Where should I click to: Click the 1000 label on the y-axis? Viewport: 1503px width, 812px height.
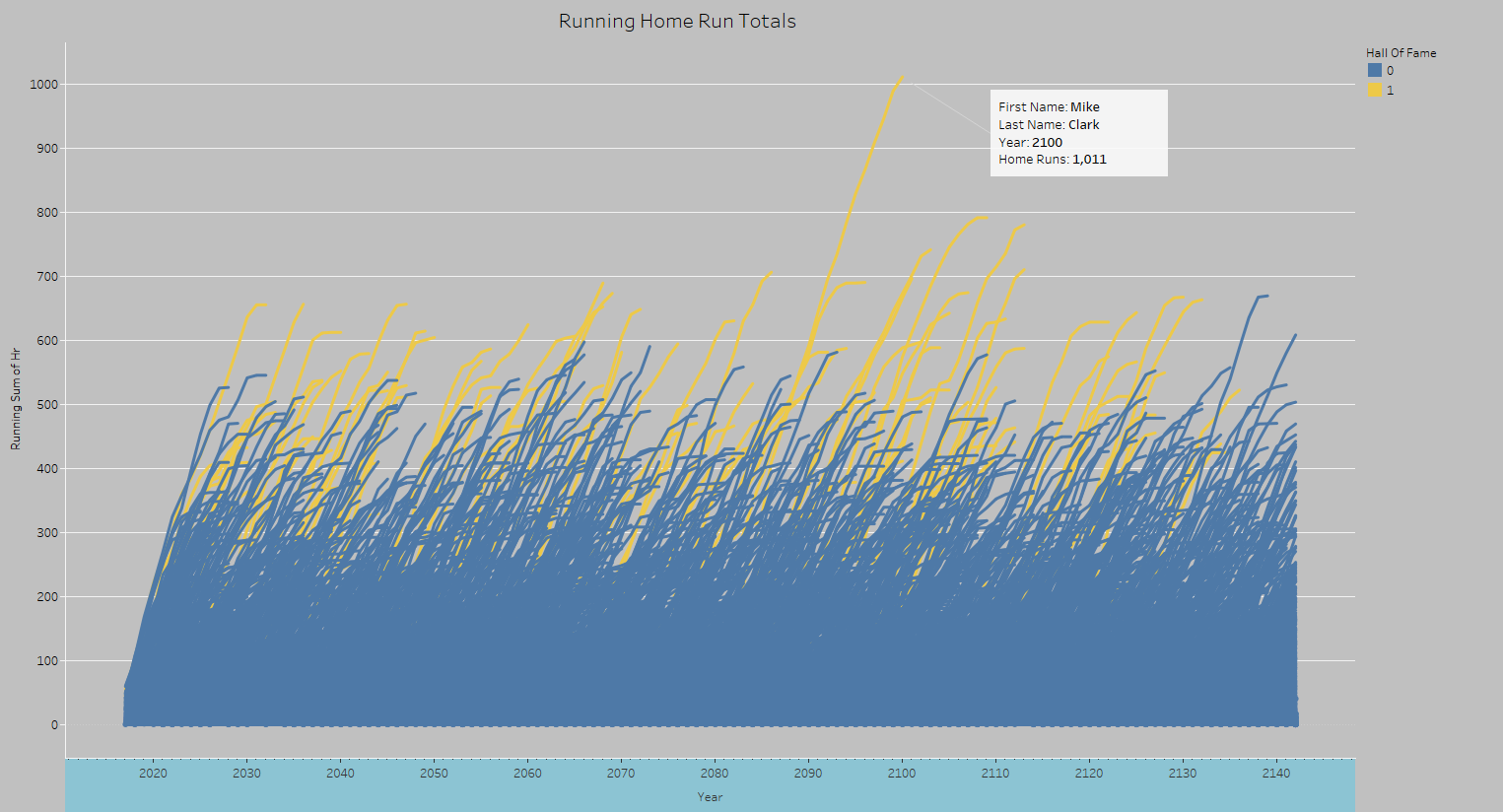[x=44, y=85]
